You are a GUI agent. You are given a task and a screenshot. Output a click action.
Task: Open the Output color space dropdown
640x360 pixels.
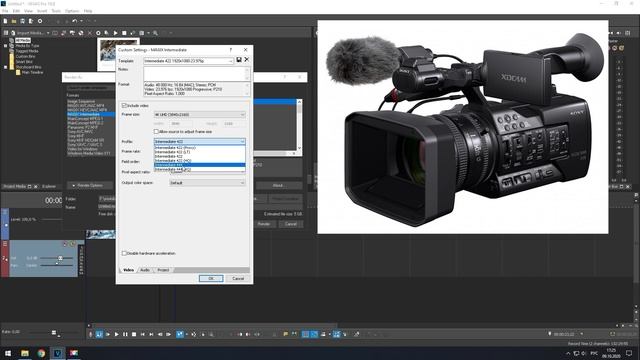(242, 183)
